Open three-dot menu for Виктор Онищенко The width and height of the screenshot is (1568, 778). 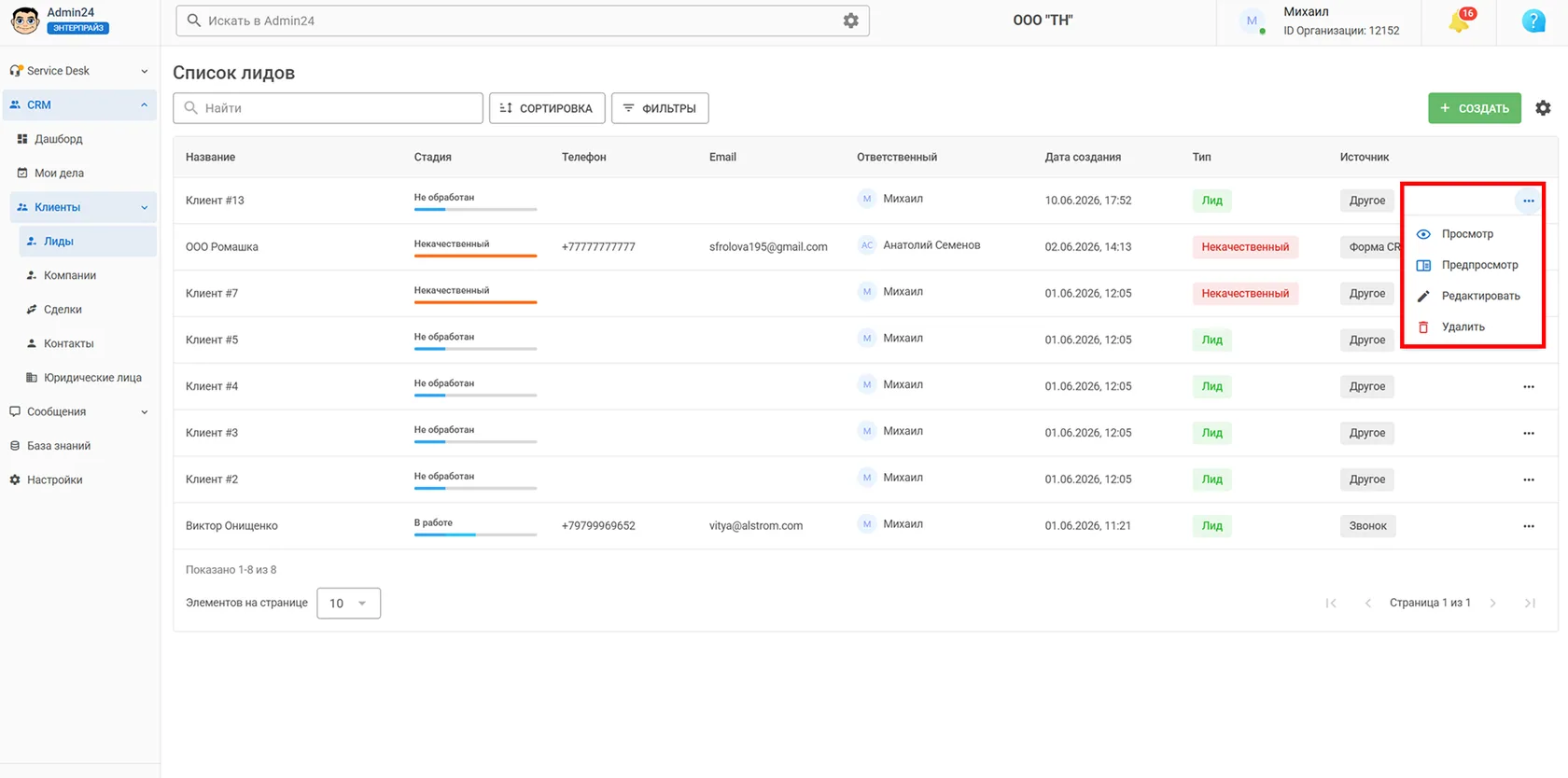[1529, 526]
